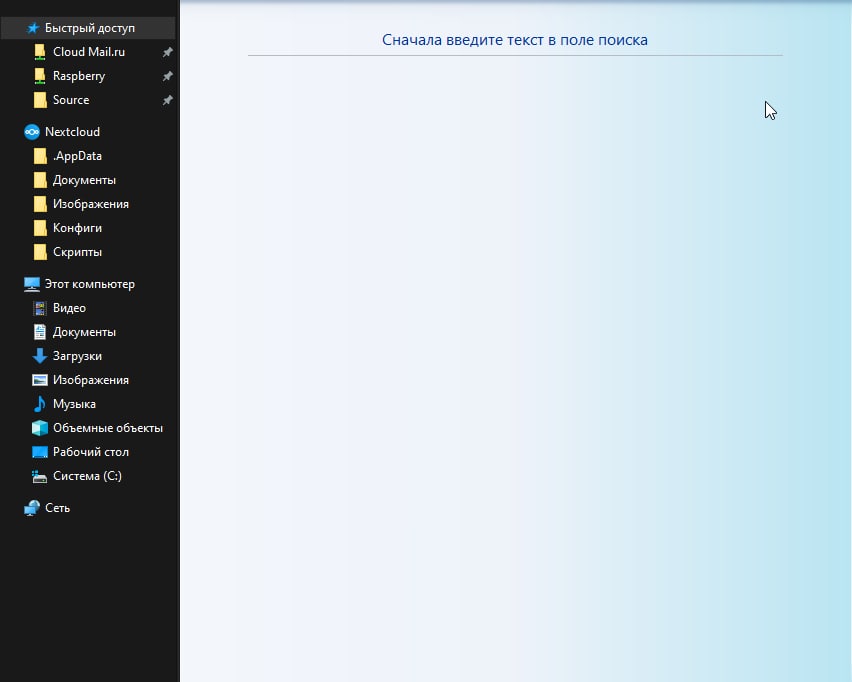Viewport: 852px width, 682px height.
Task: Click the Загрузки download arrow icon
Action: (40, 356)
